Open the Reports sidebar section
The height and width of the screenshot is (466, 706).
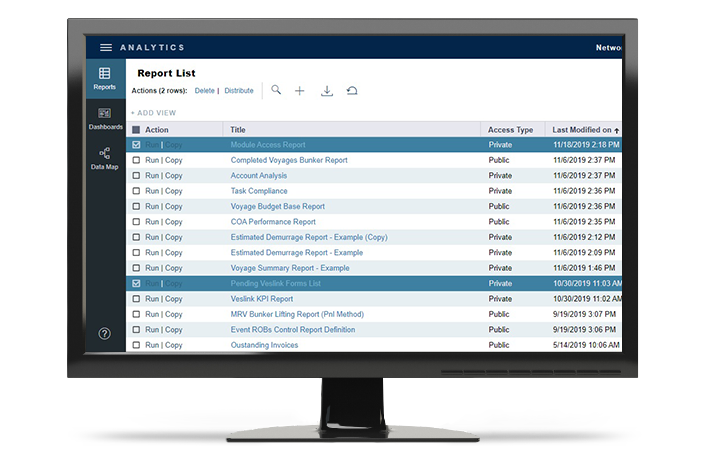click(104, 78)
